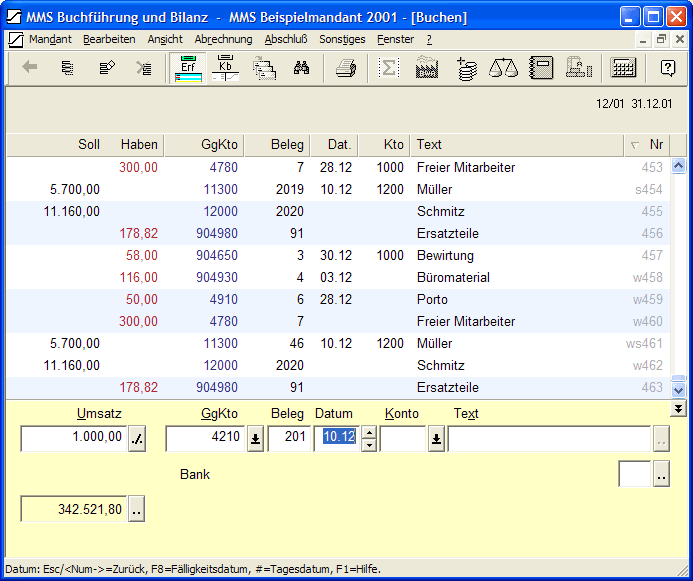Image resolution: width=693 pixels, height=581 pixels.
Task: Toggle the plus/minus sign button beside Umsatz
Action: (137, 438)
